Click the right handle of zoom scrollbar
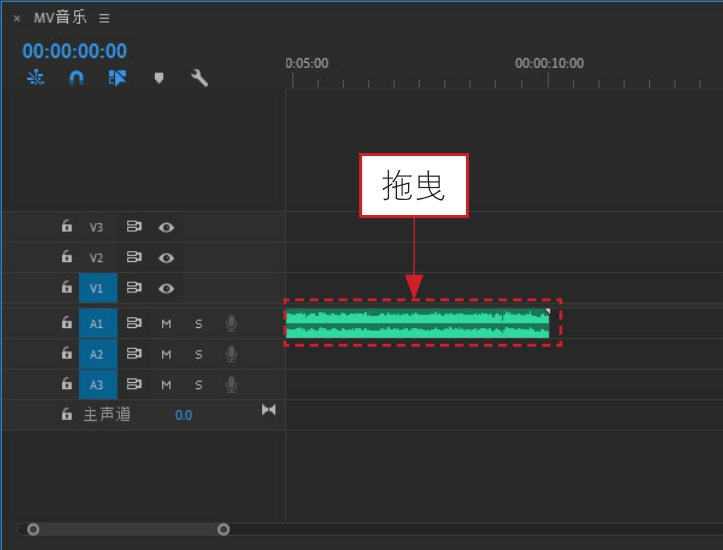The width and height of the screenshot is (723, 550). pyautogui.click(x=224, y=529)
